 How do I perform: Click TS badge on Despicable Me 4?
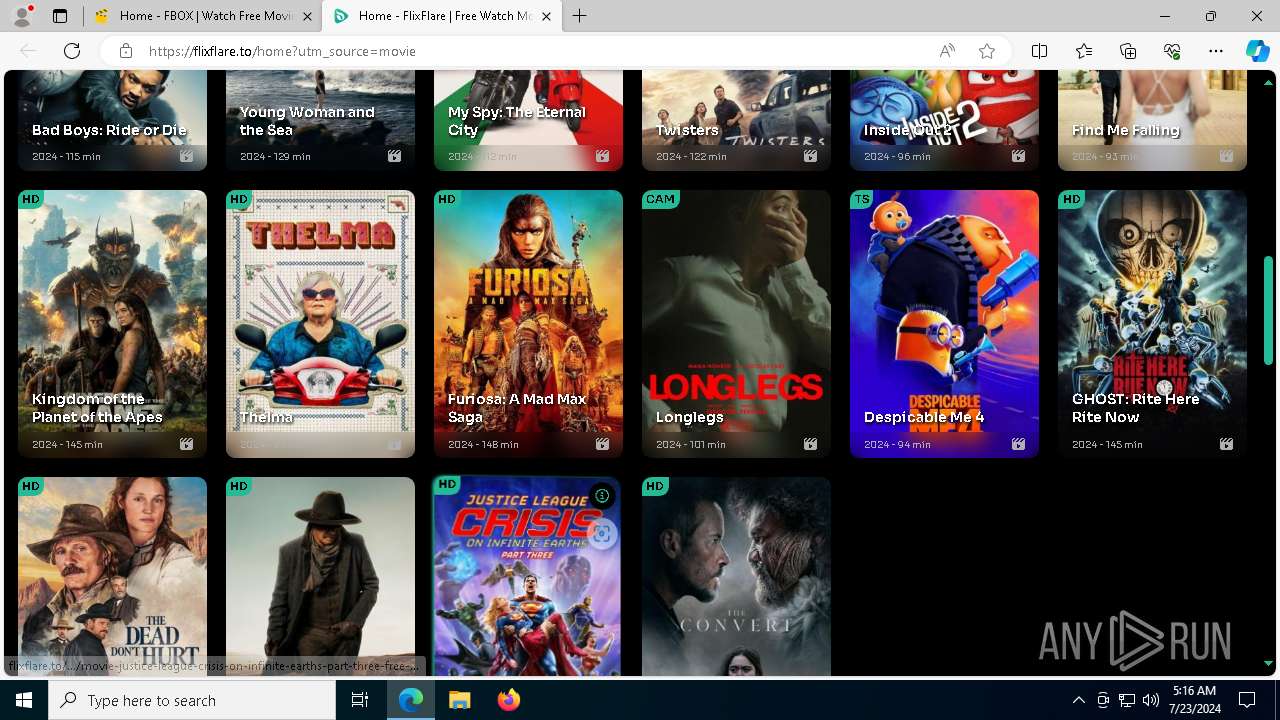point(861,199)
